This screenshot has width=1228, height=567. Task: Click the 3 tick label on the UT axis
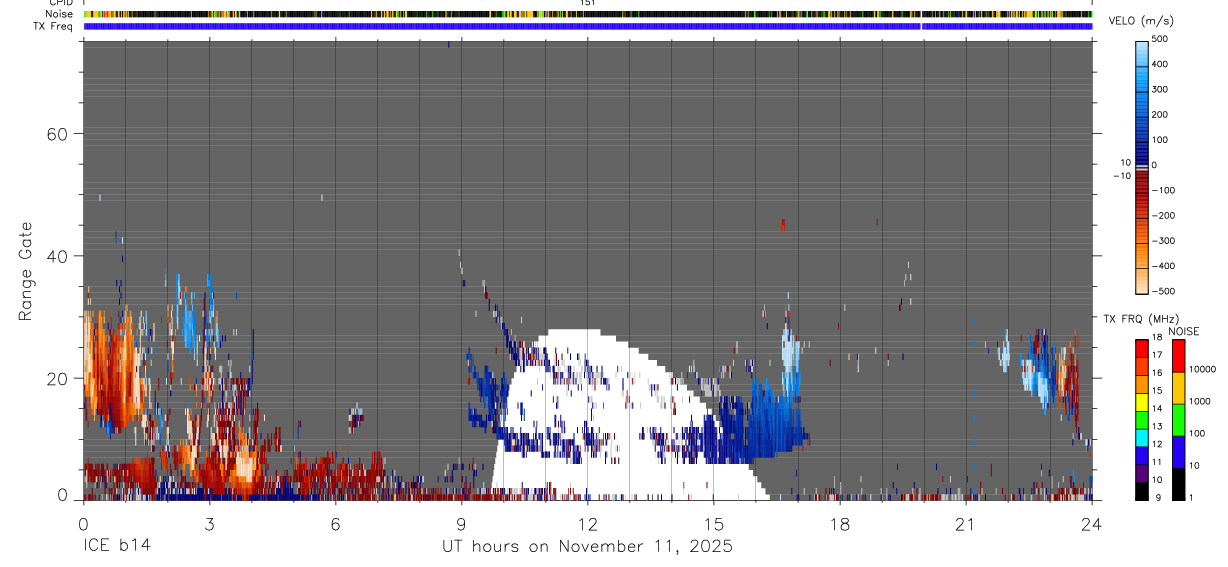[x=209, y=523]
